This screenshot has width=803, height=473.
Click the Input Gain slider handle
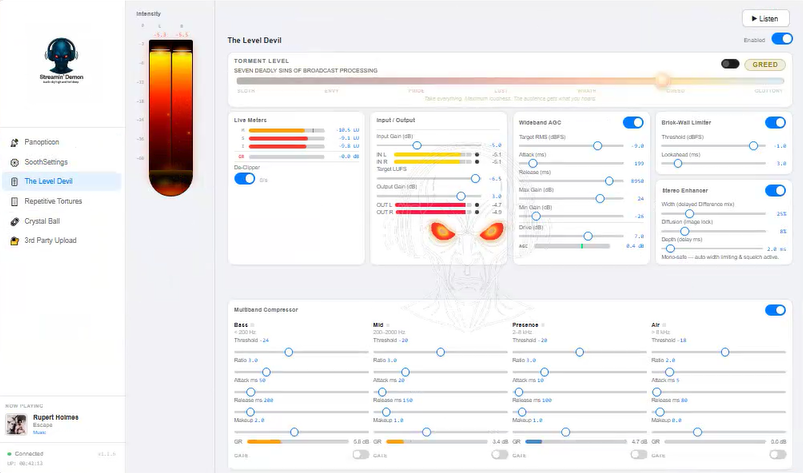pos(417,146)
